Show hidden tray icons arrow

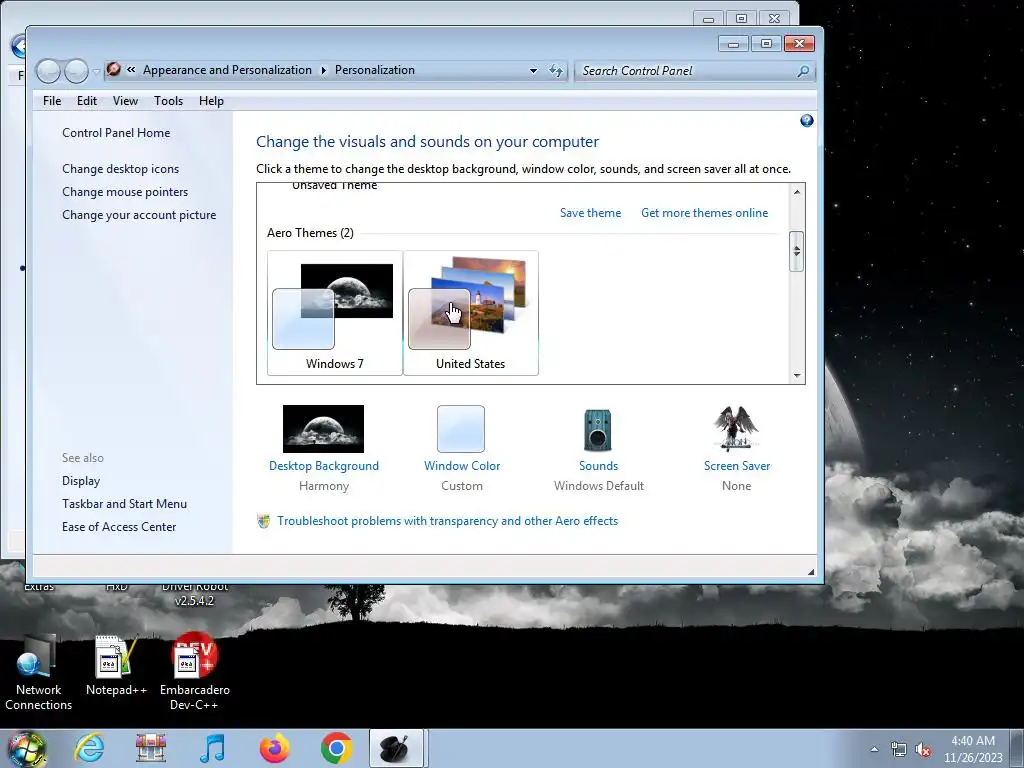[874, 749]
